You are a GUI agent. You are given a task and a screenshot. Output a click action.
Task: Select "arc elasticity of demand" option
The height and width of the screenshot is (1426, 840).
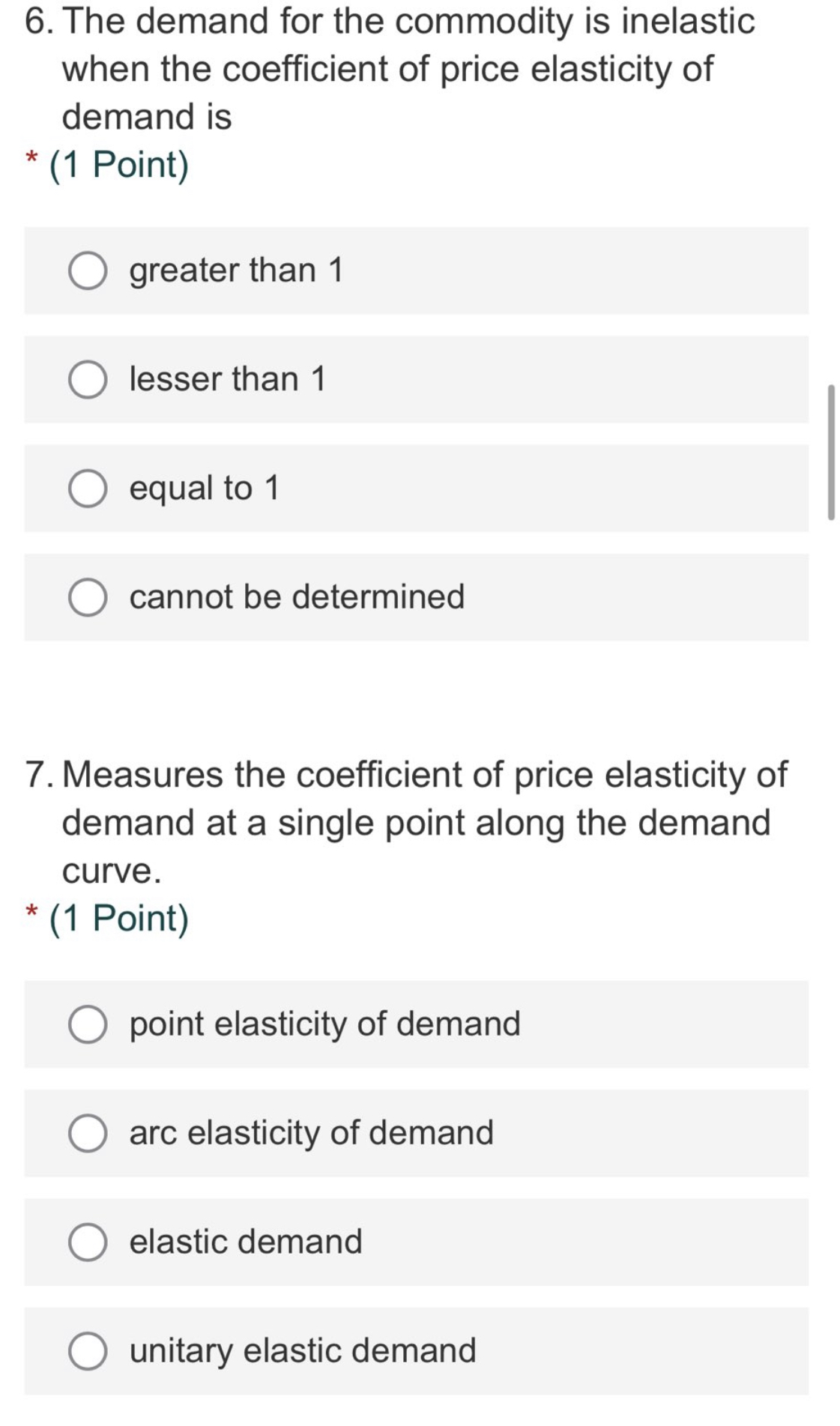[88, 1133]
